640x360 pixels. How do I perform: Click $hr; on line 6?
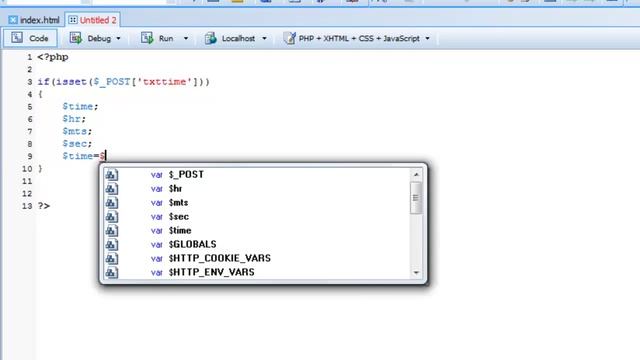[74, 119]
